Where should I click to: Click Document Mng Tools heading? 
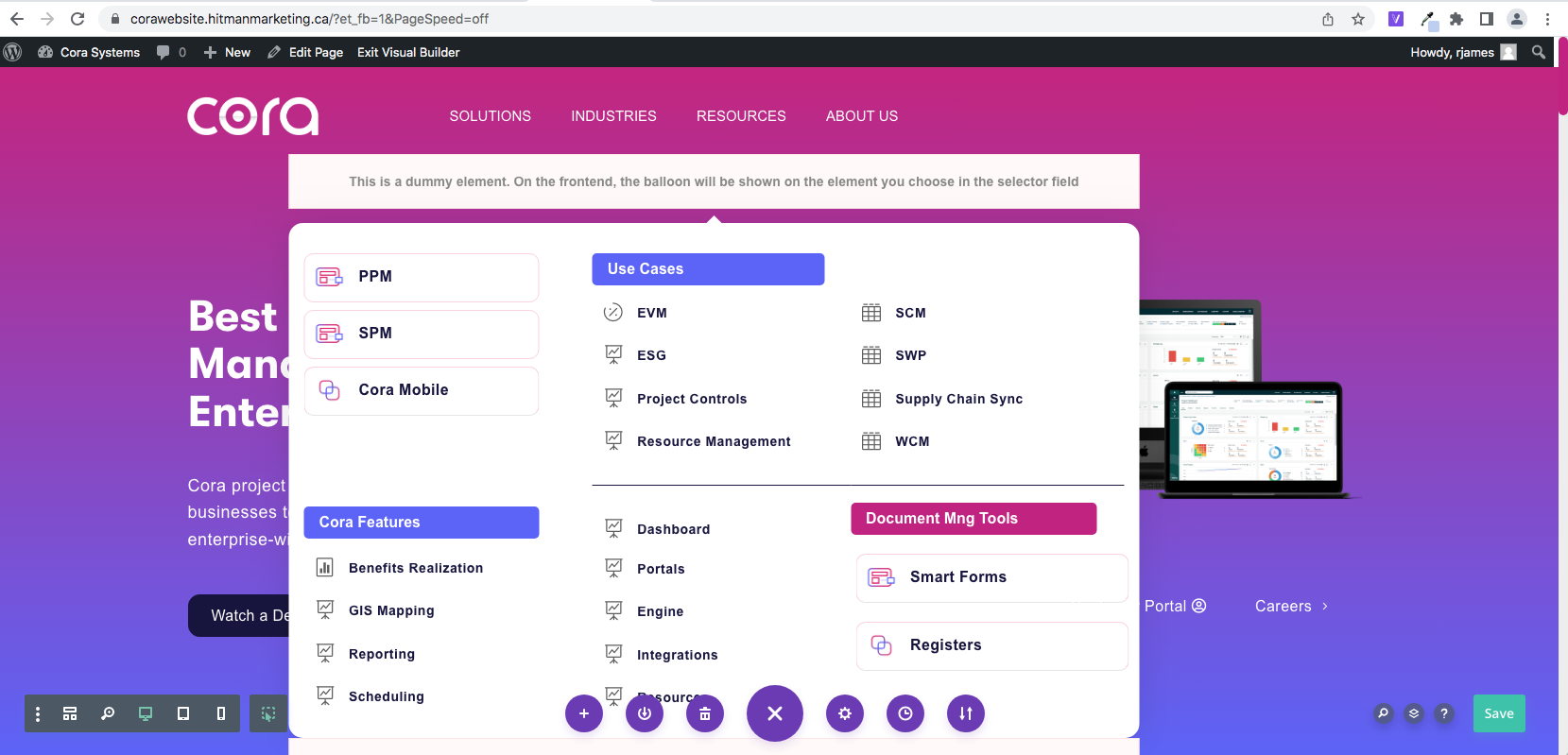pyautogui.click(x=974, y=519)
